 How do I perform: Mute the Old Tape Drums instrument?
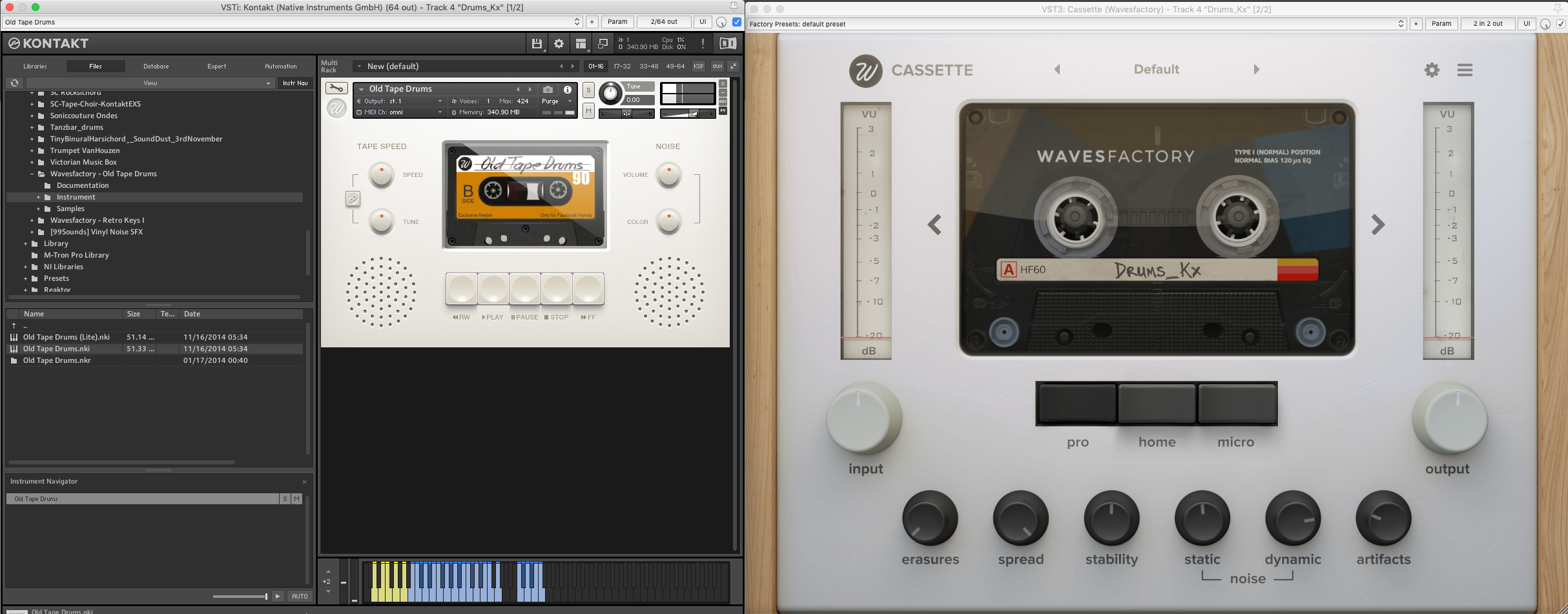tap(588, 110)
